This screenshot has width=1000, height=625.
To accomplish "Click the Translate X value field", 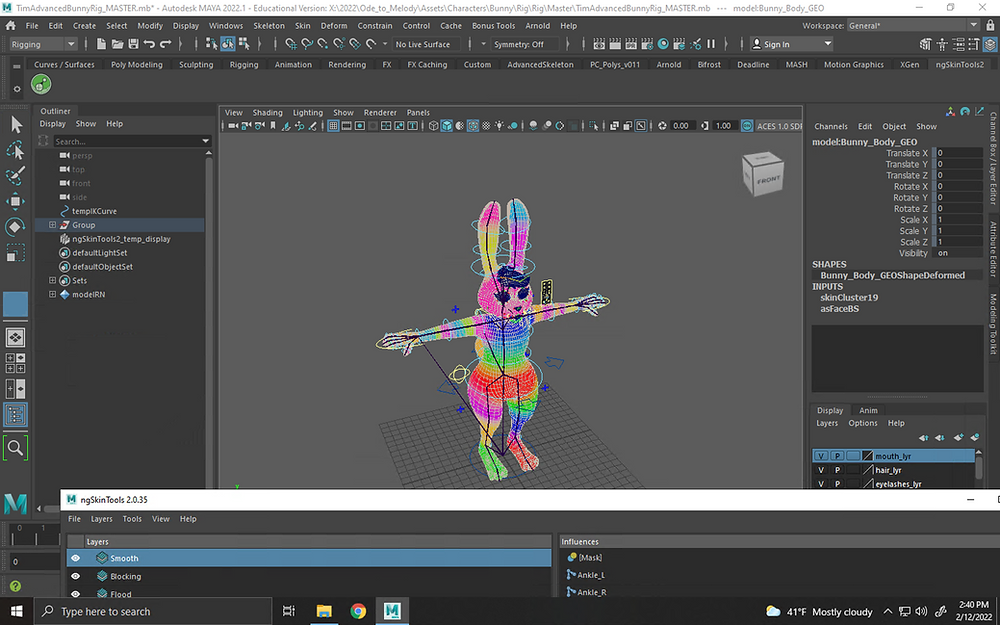I will click(959, 153).
